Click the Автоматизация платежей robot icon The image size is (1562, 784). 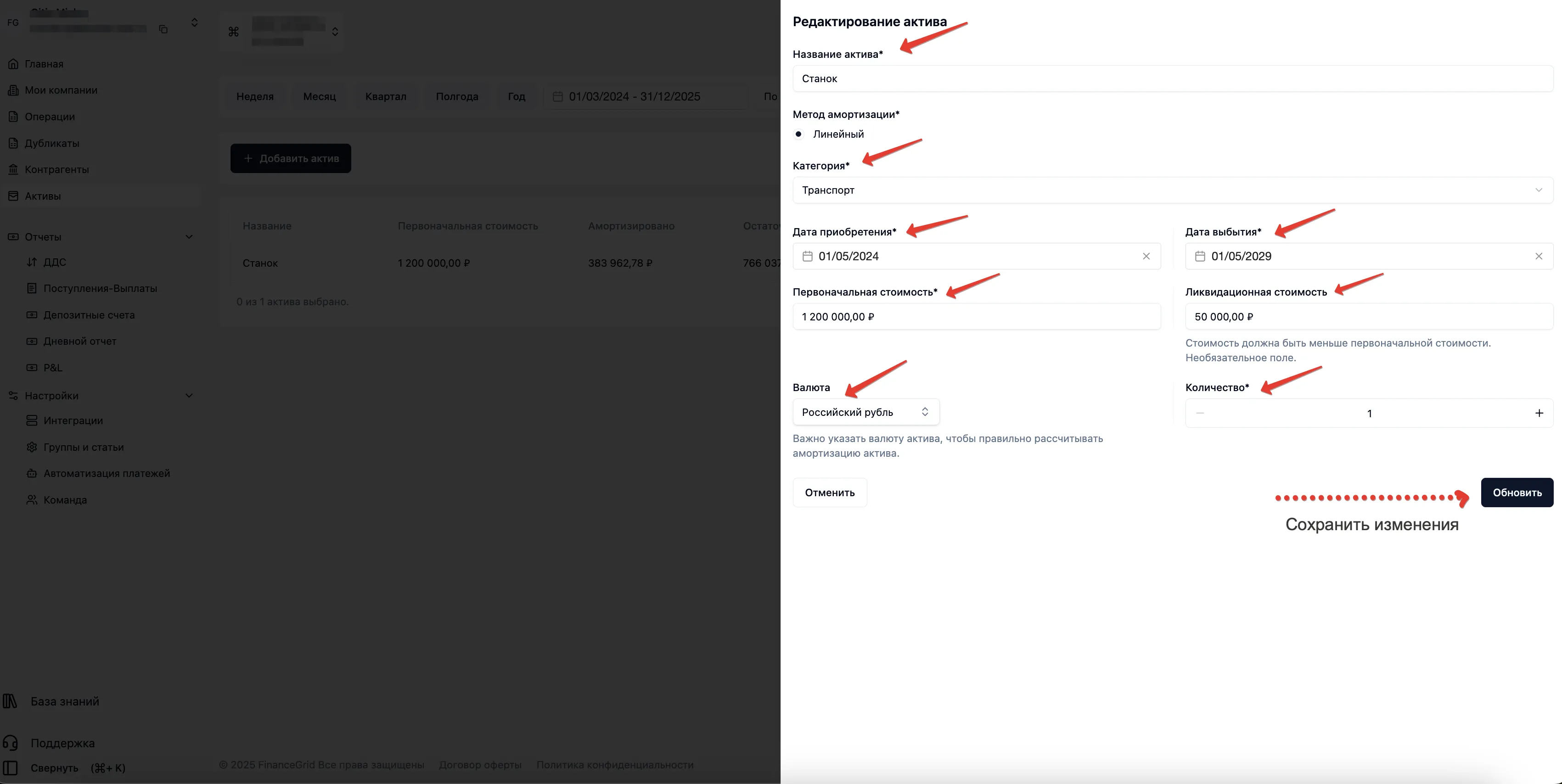[x=32, y=473]
